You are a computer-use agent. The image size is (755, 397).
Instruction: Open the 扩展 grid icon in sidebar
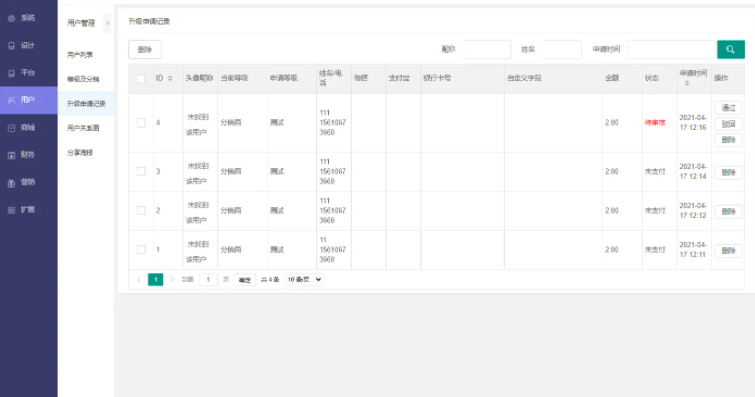click(12, 210)
